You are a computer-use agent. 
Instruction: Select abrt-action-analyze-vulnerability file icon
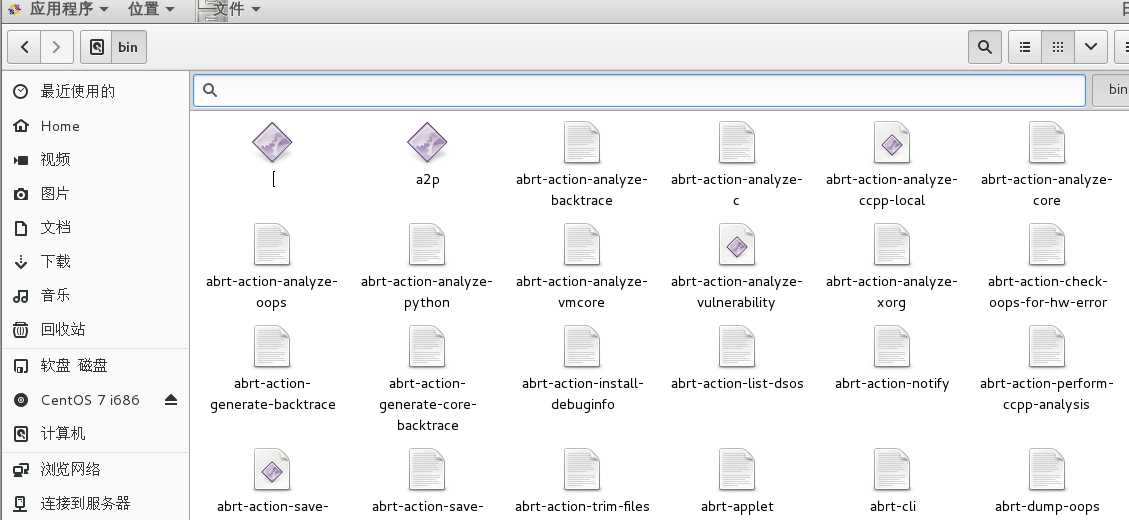pyautogui.click(x=737, y=244)
